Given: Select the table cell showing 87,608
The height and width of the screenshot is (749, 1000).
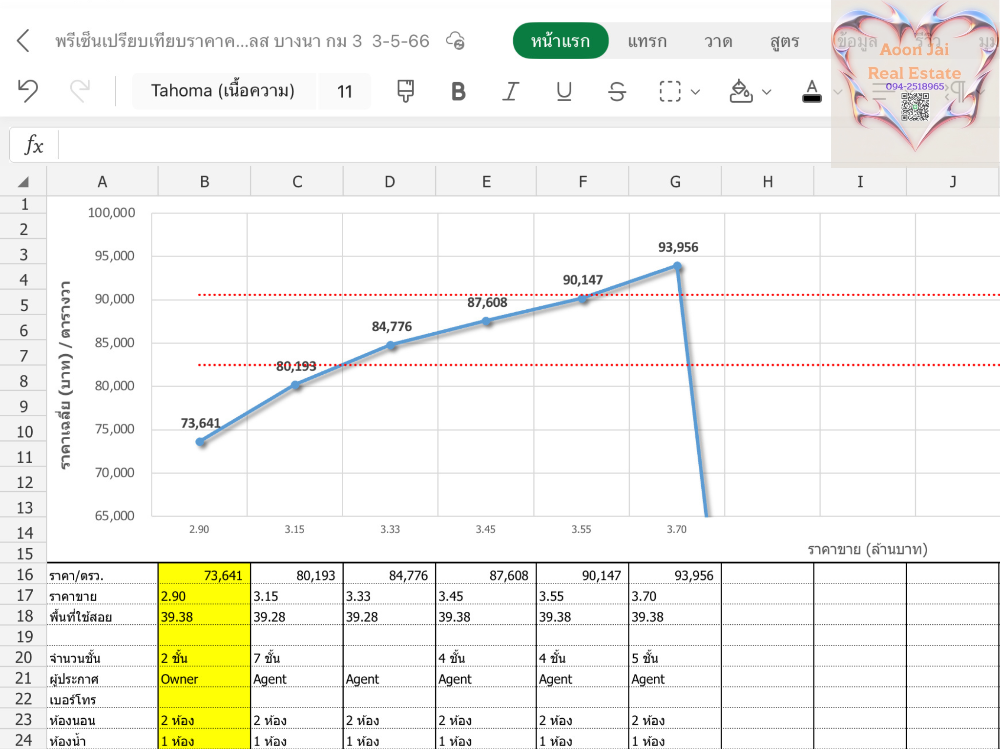Looking at the screenshot, I should (486, 575).
